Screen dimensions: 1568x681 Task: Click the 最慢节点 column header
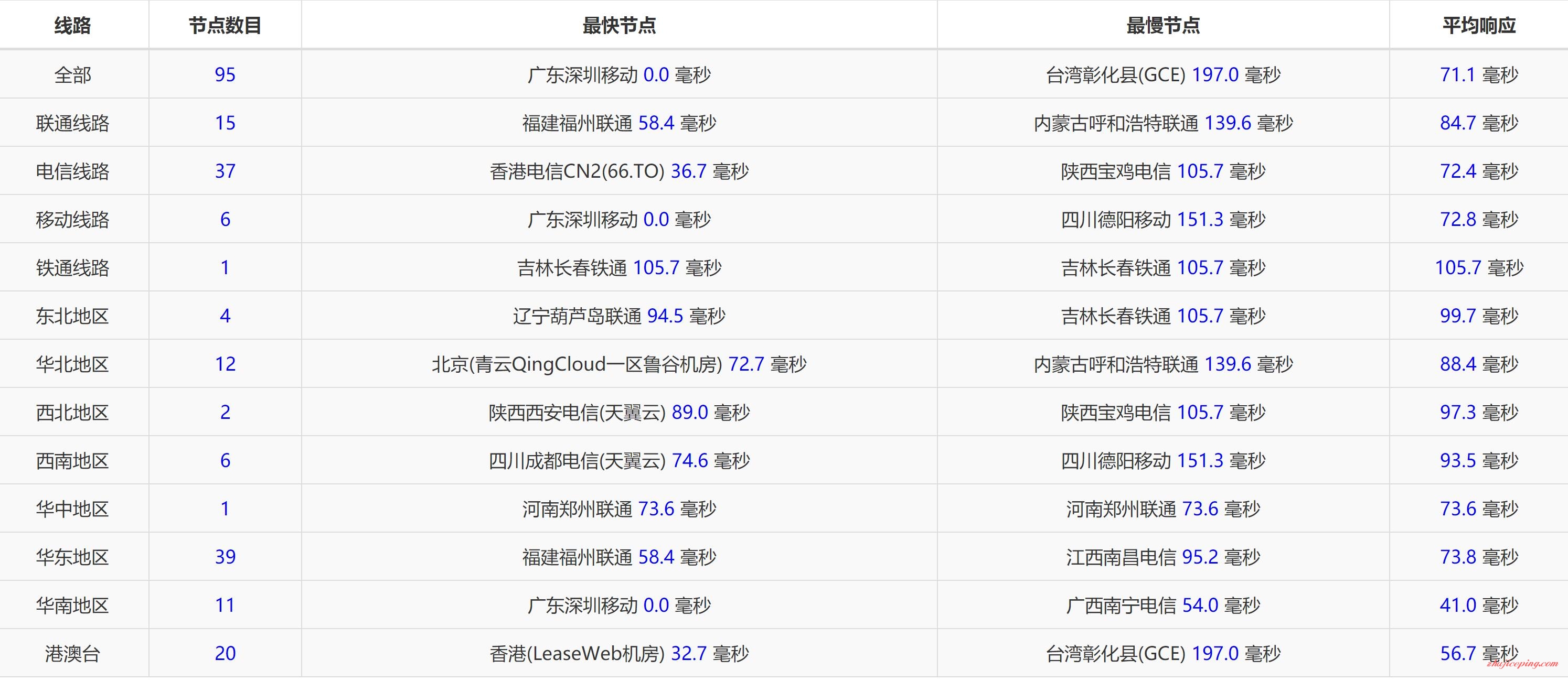pyautogui.click(x=1162, y=26)
